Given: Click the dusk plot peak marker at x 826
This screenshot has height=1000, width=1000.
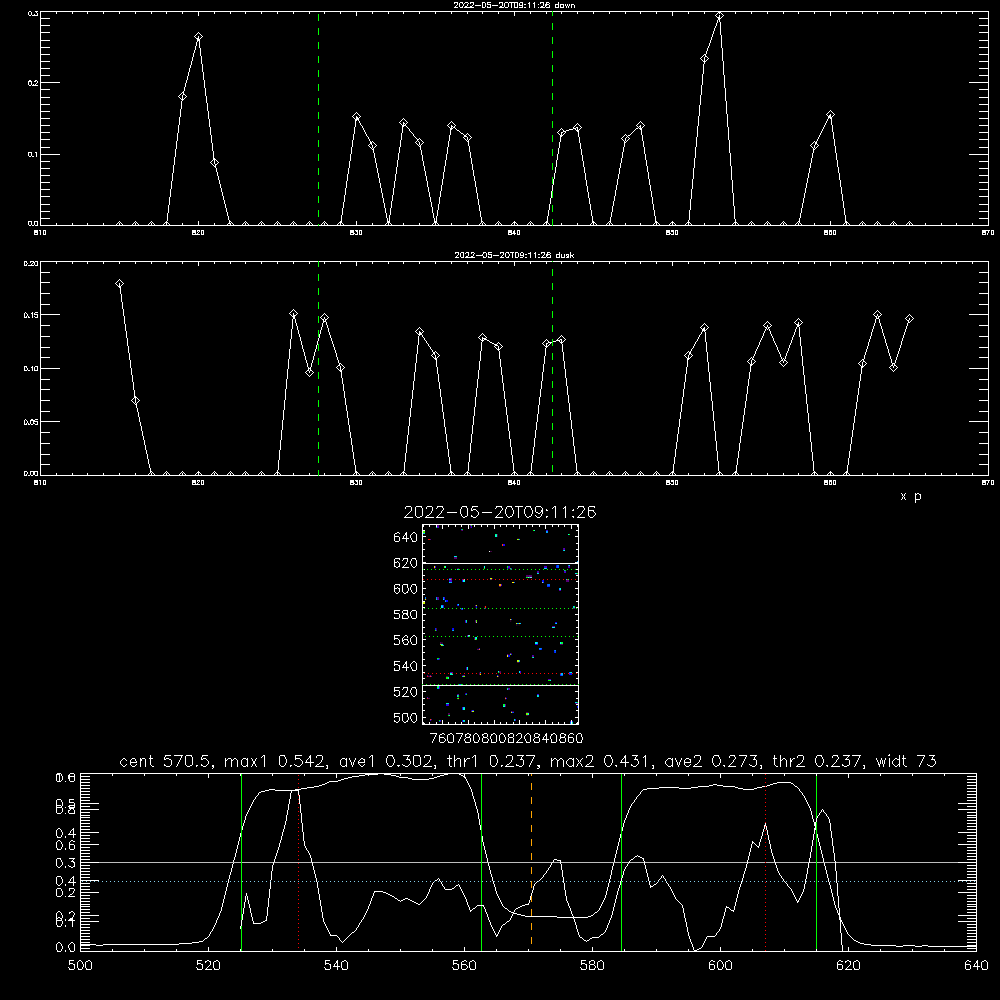Looking at the screenshot, I should 293,314.
